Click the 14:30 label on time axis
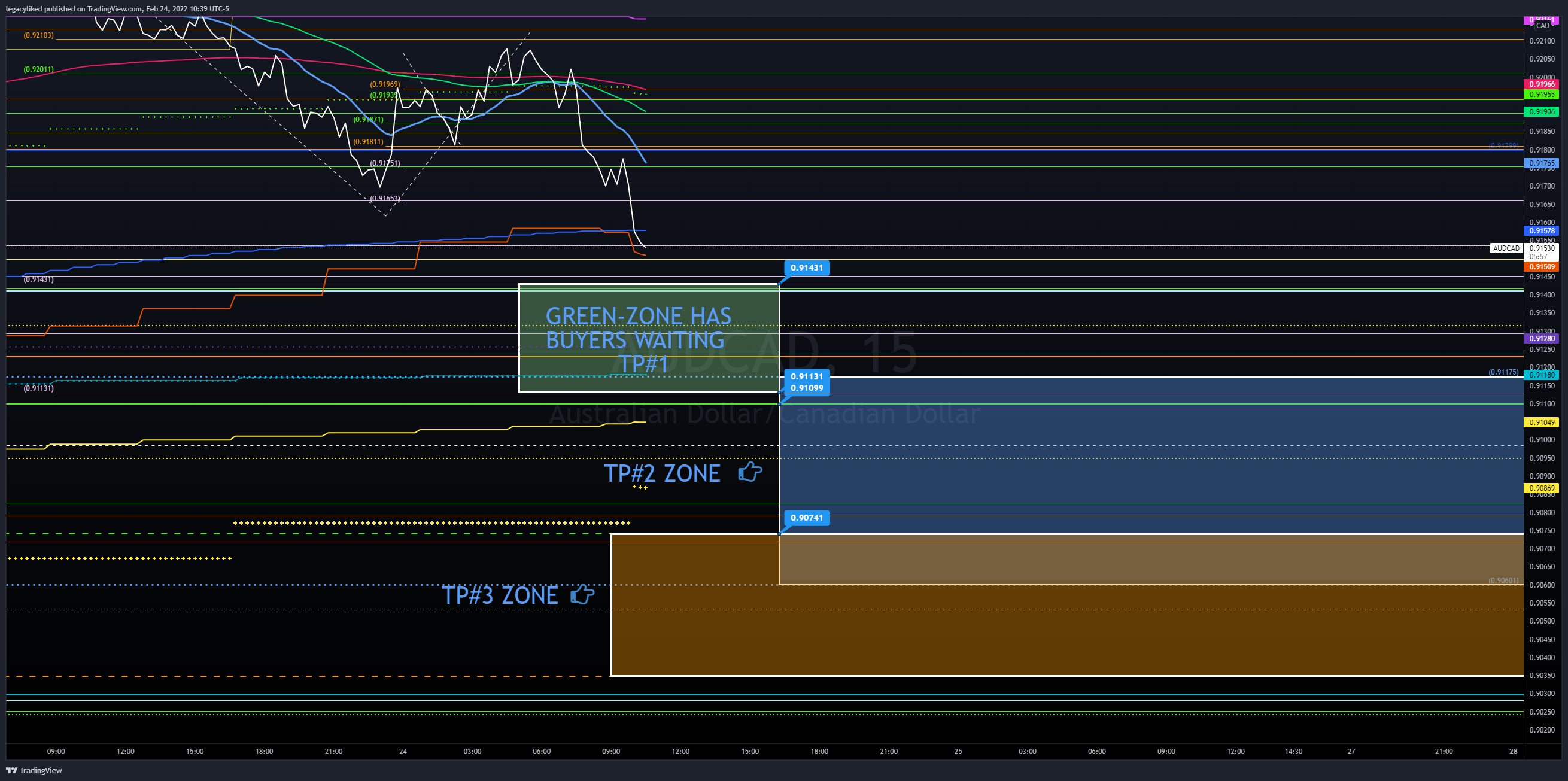1568x781 pixels. [1293, 751]
